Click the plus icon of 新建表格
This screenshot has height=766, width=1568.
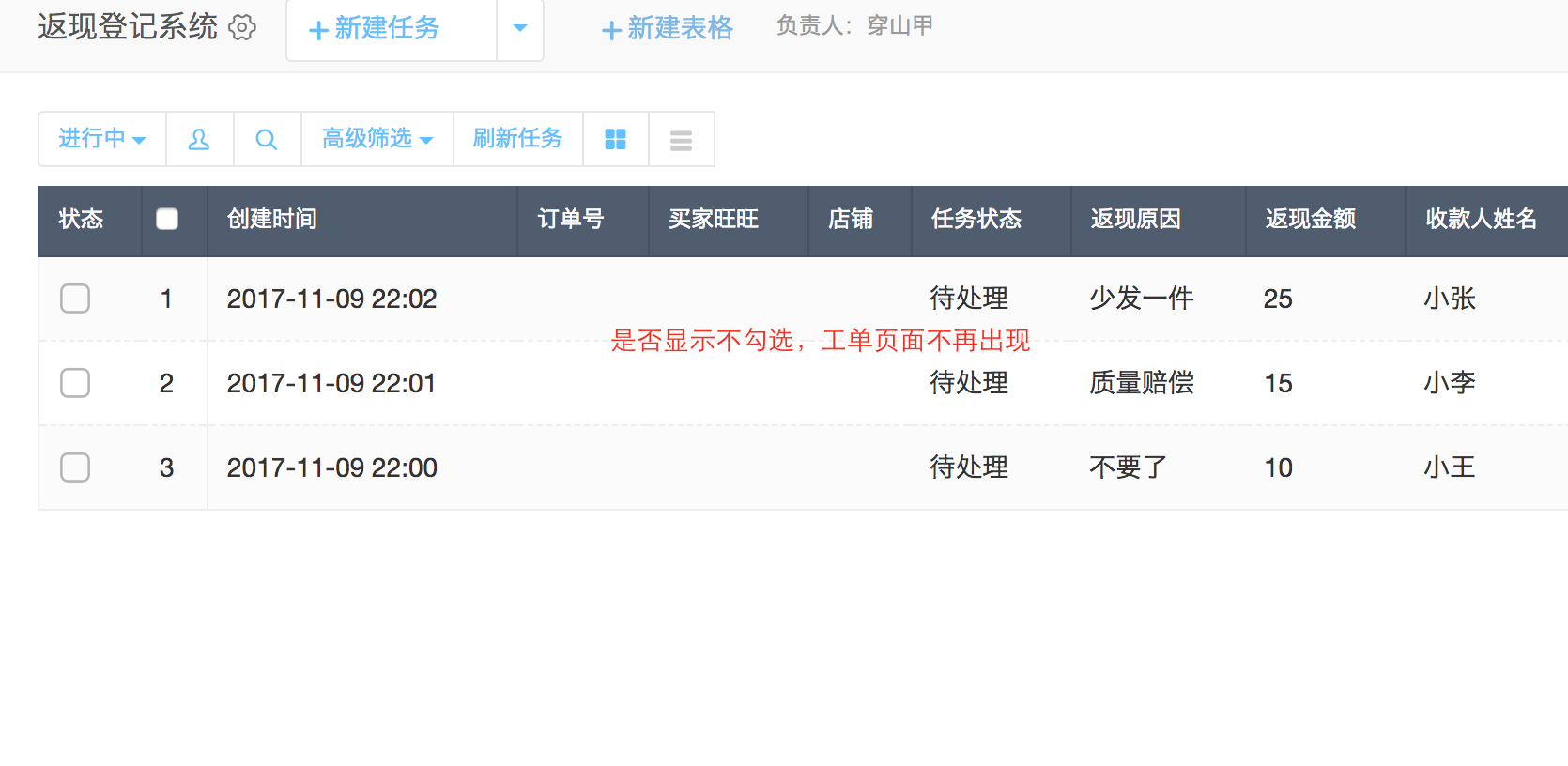(611, 30)
